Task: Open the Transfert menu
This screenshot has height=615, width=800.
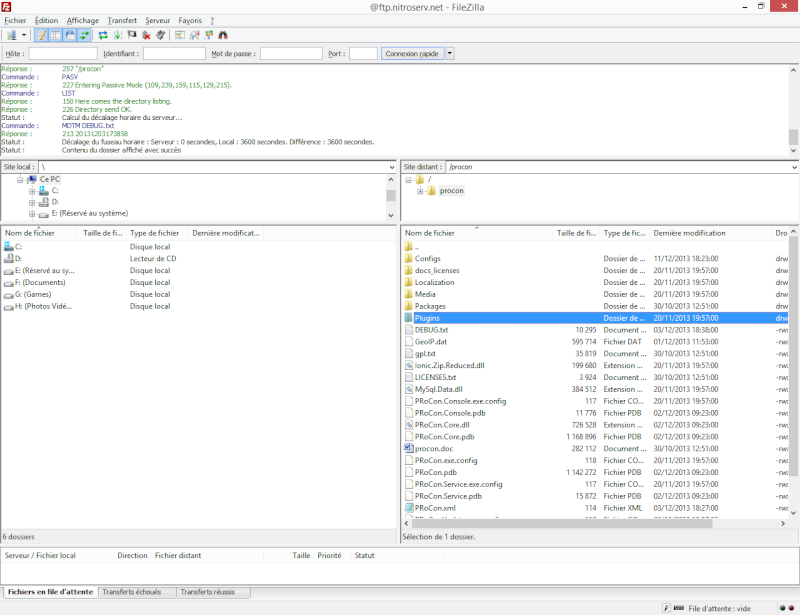Action: [x=122, y=20]
